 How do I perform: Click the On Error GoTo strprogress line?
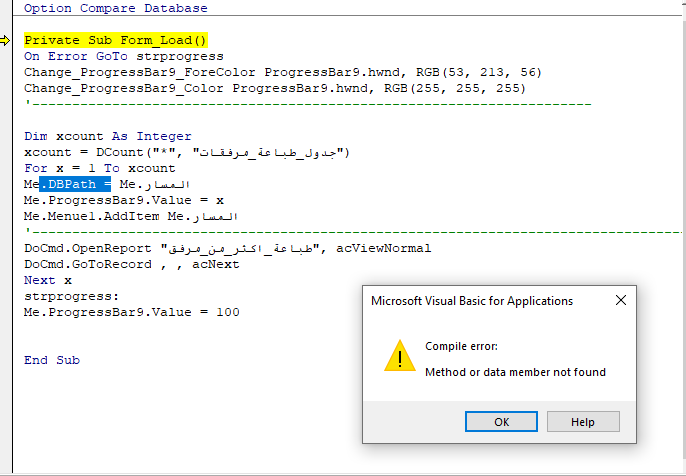pyautogui.click(x=124, y=56)
